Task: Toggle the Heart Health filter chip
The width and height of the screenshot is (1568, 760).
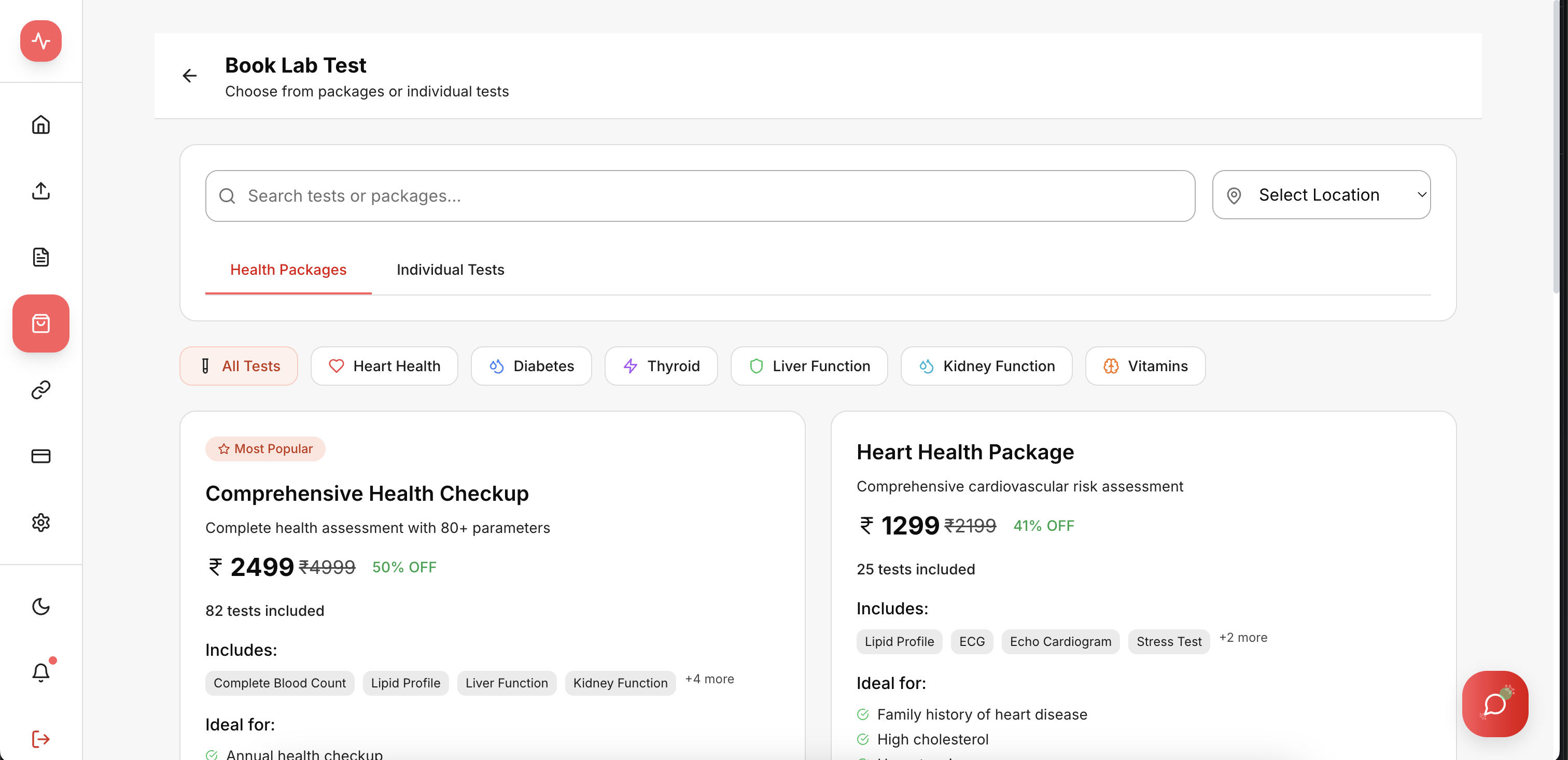Action: 384,365
